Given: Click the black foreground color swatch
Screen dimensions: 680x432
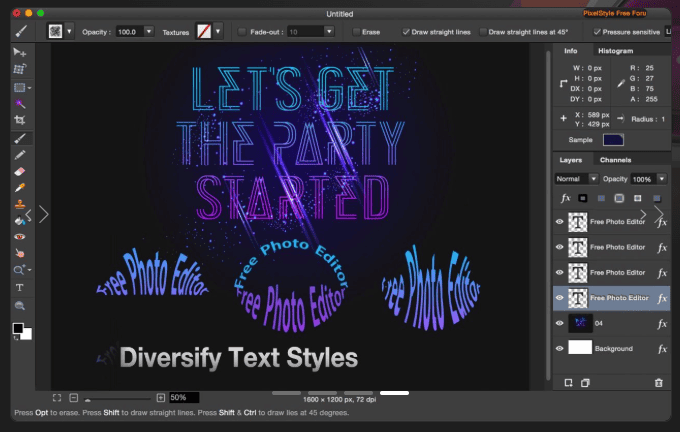Looking at the screenshot, I should pos(18,328).
